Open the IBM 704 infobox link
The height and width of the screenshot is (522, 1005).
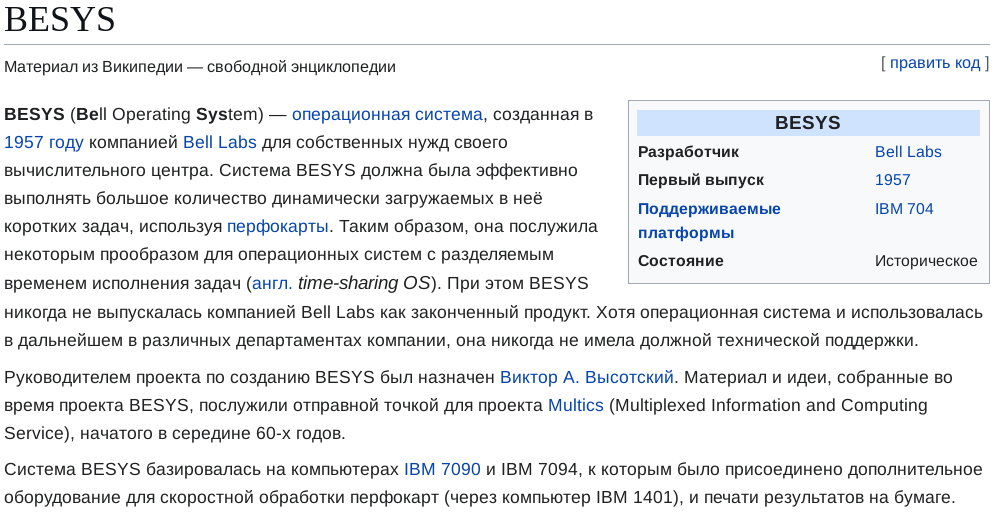(x=904, y=208)
